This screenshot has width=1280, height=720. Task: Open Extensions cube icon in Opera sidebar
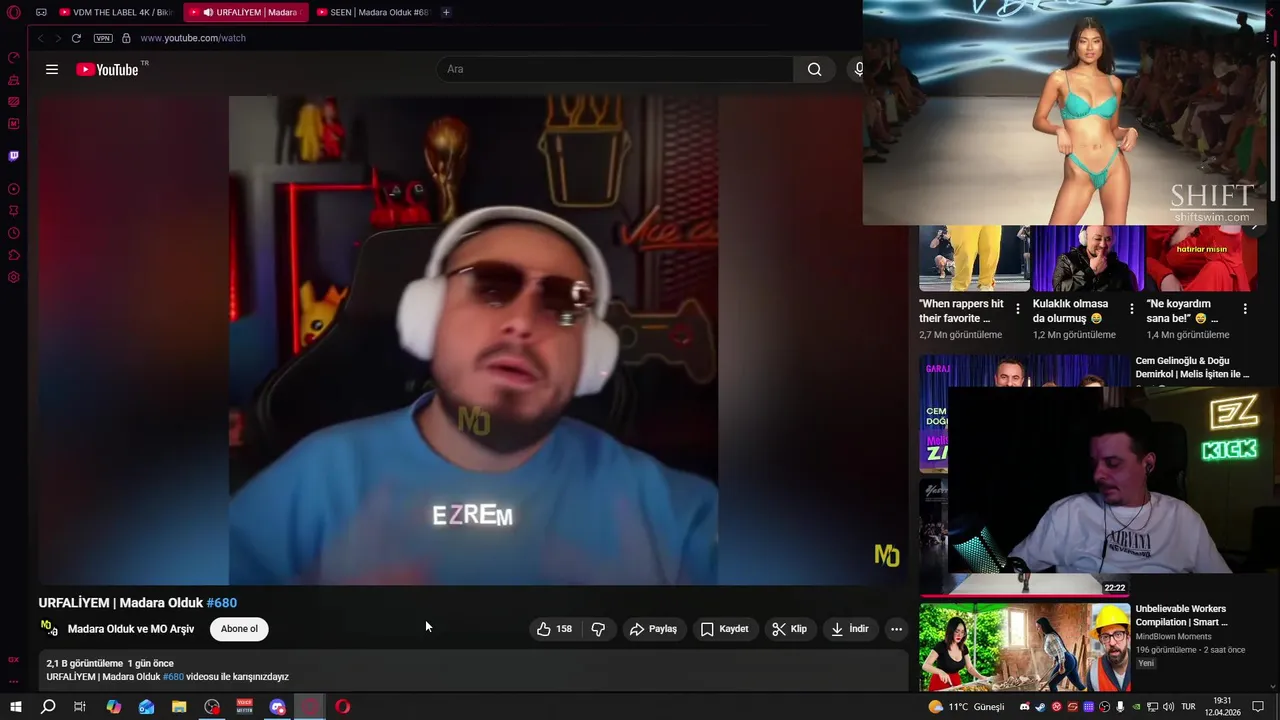14,255
